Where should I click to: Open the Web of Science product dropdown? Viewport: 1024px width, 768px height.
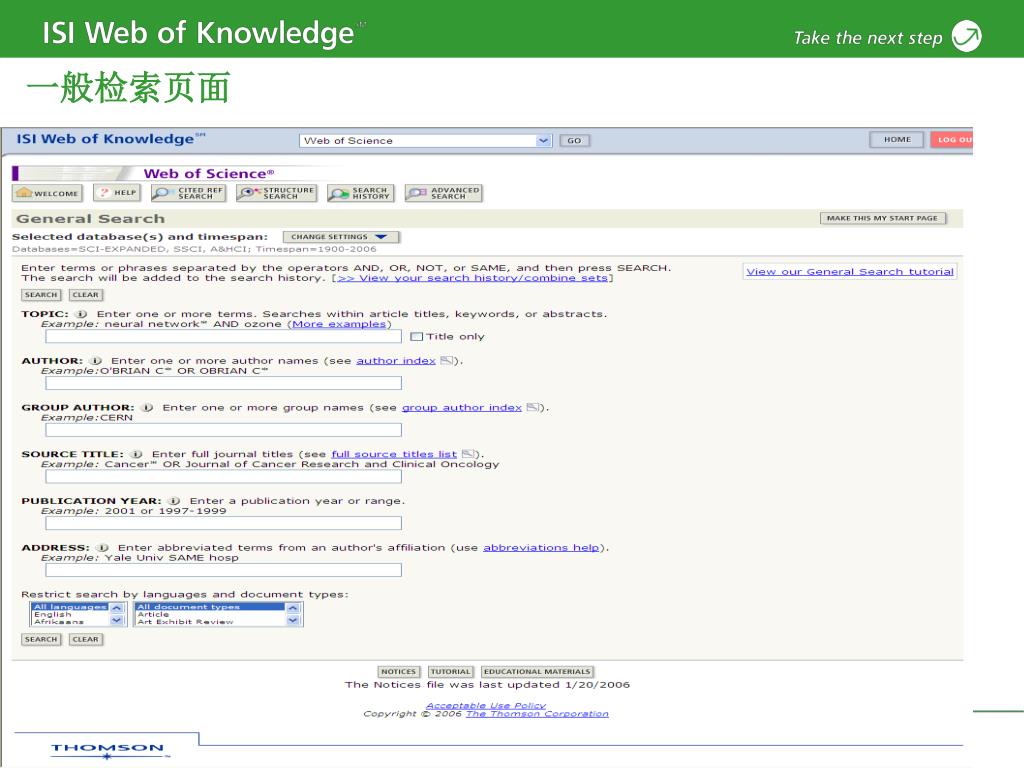(x=426, y=140)
